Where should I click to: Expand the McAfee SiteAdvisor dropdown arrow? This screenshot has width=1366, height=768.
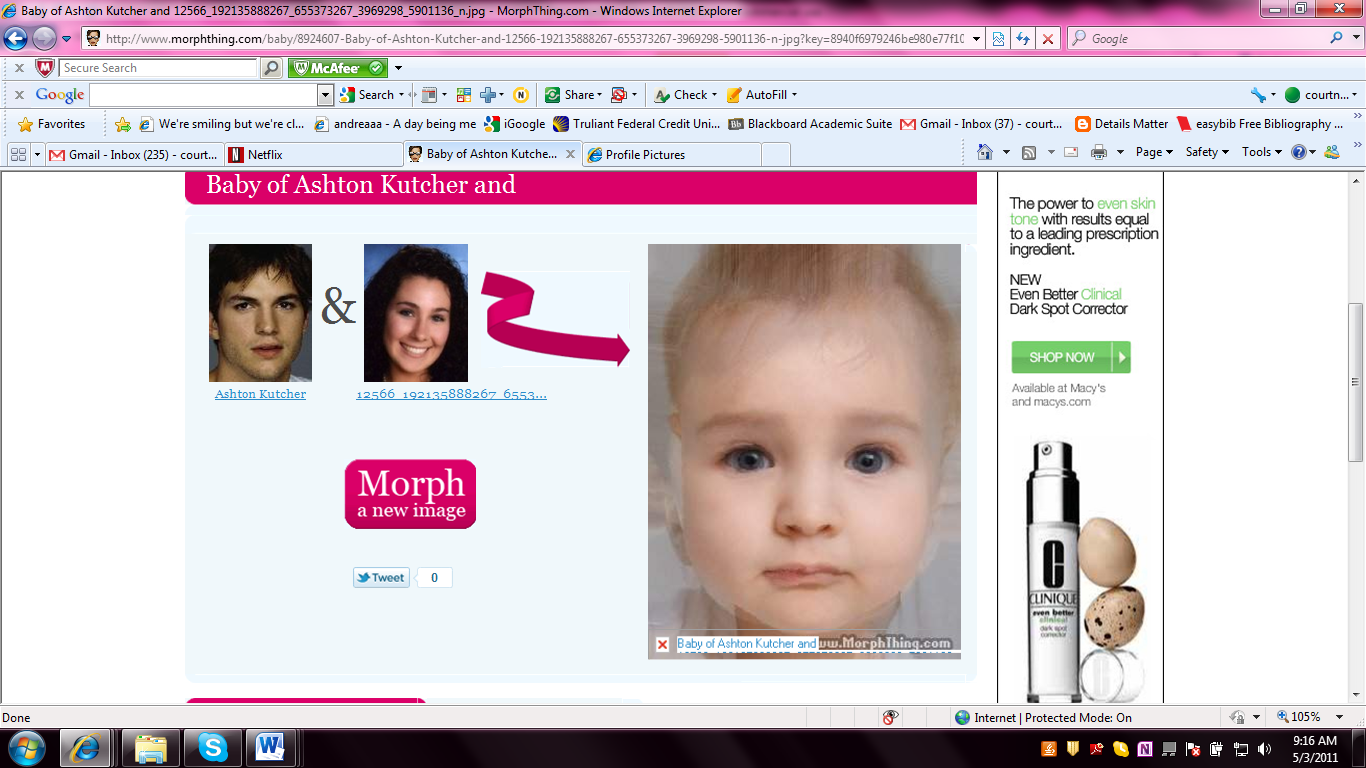(x=398, y=68)
